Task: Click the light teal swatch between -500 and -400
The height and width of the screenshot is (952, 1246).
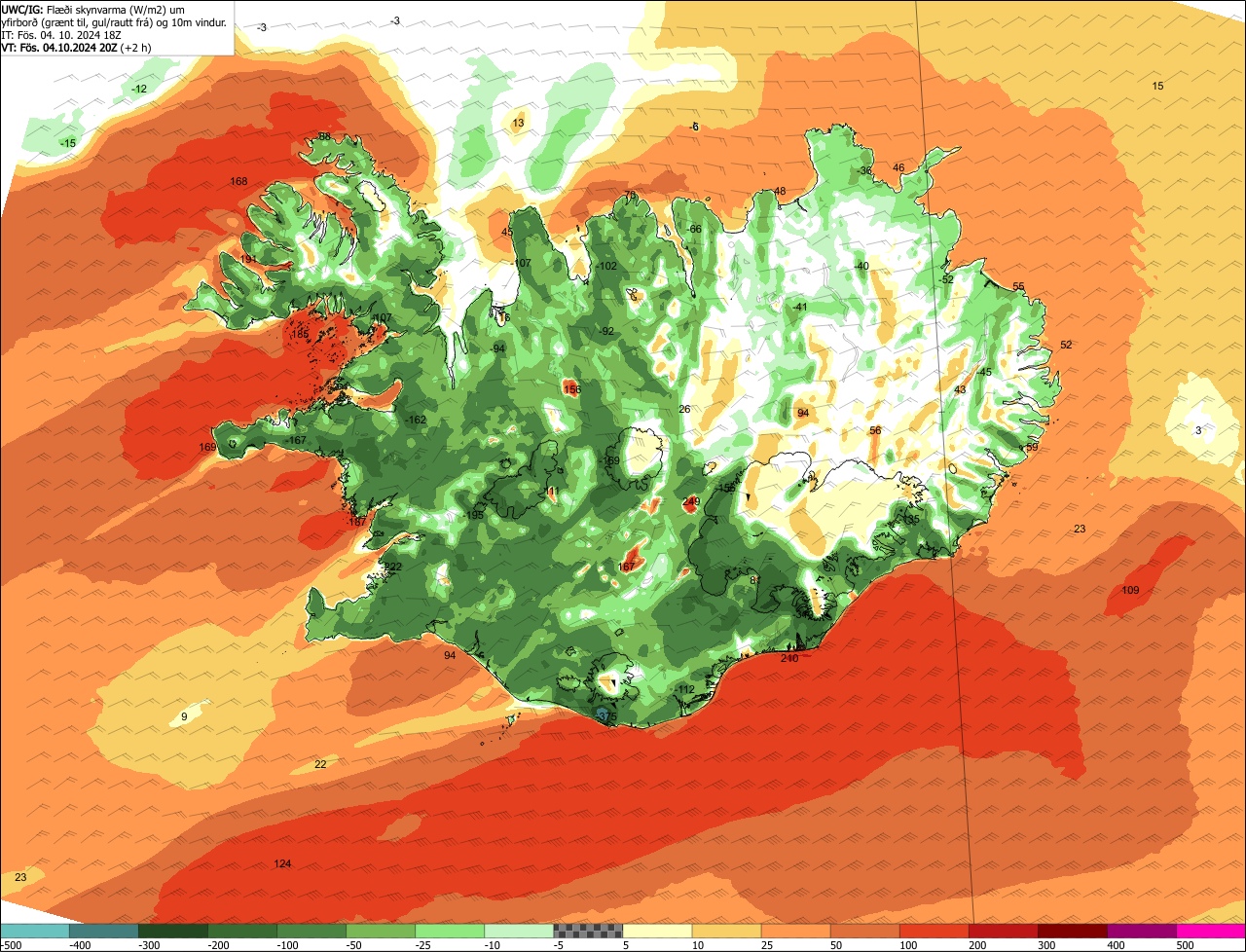Action: (34, 931)
